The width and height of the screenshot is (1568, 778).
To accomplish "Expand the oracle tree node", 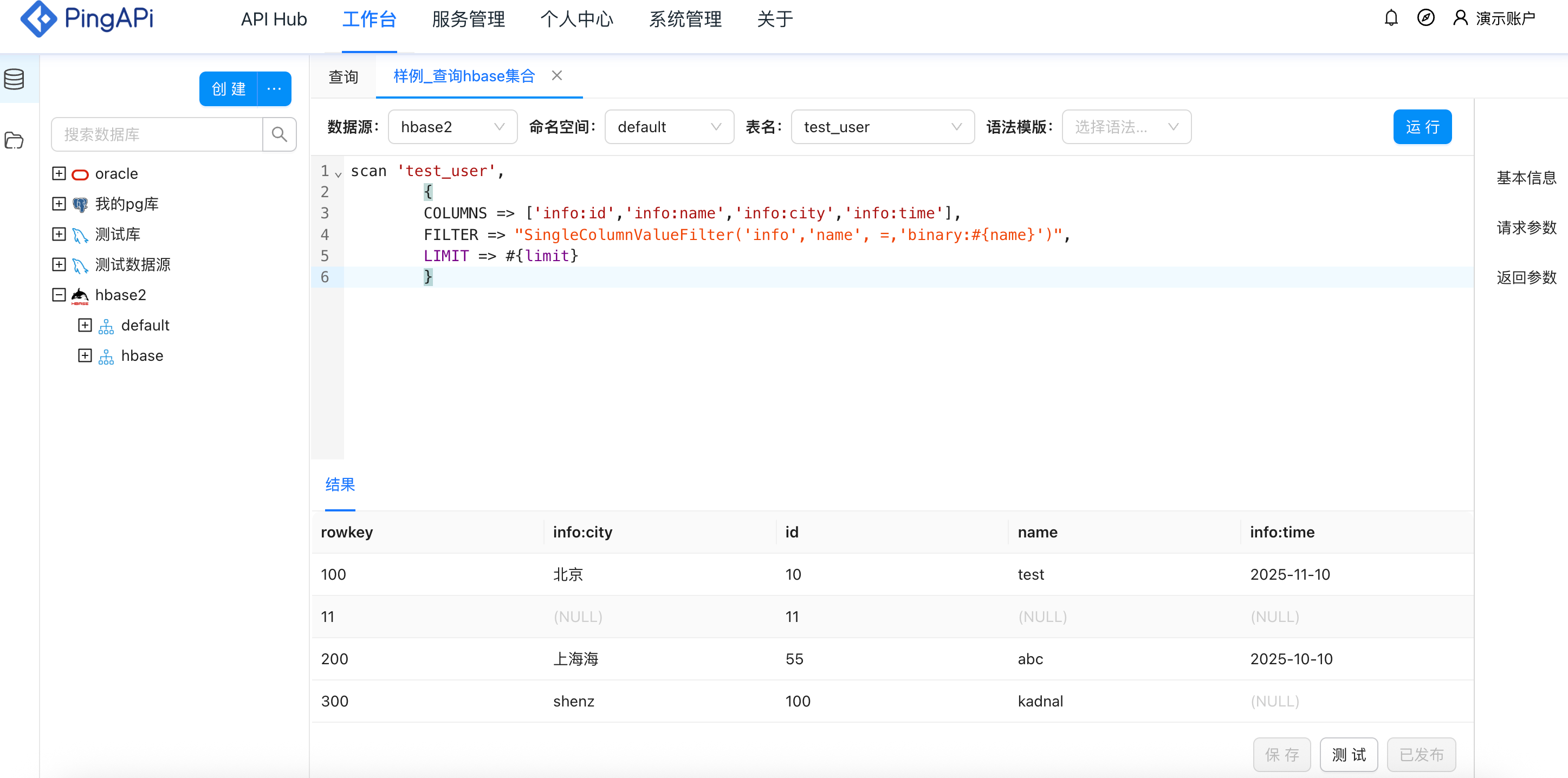I will click(59, 173).
